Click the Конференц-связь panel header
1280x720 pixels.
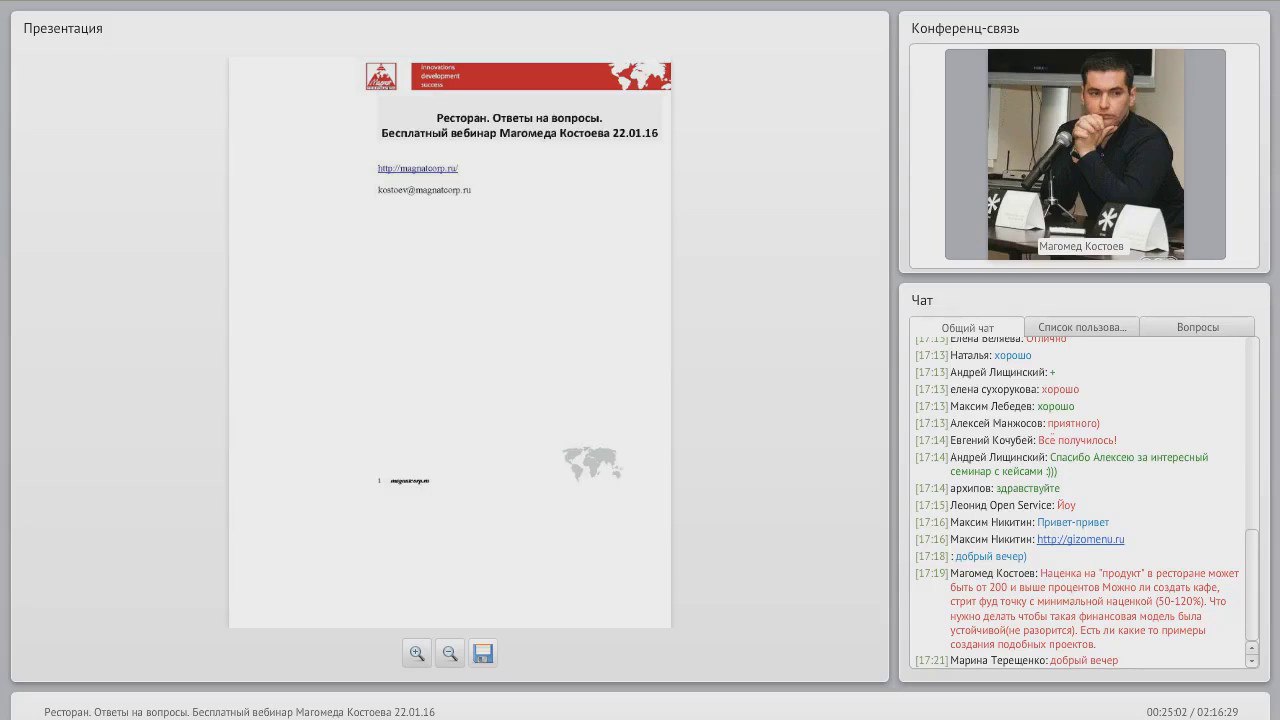[965, 28]
